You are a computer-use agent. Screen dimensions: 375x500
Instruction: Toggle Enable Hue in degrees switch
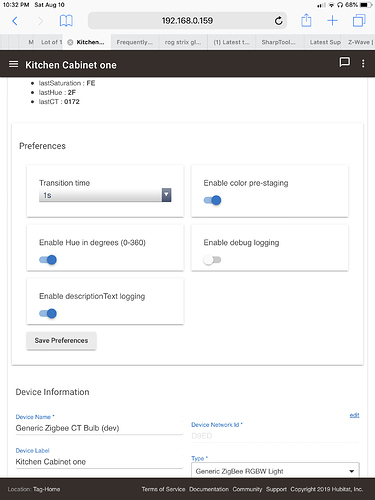click(48, 260)
